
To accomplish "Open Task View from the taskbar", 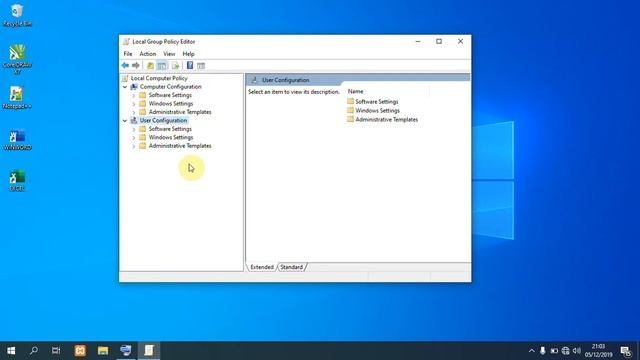I will (56, 351).
